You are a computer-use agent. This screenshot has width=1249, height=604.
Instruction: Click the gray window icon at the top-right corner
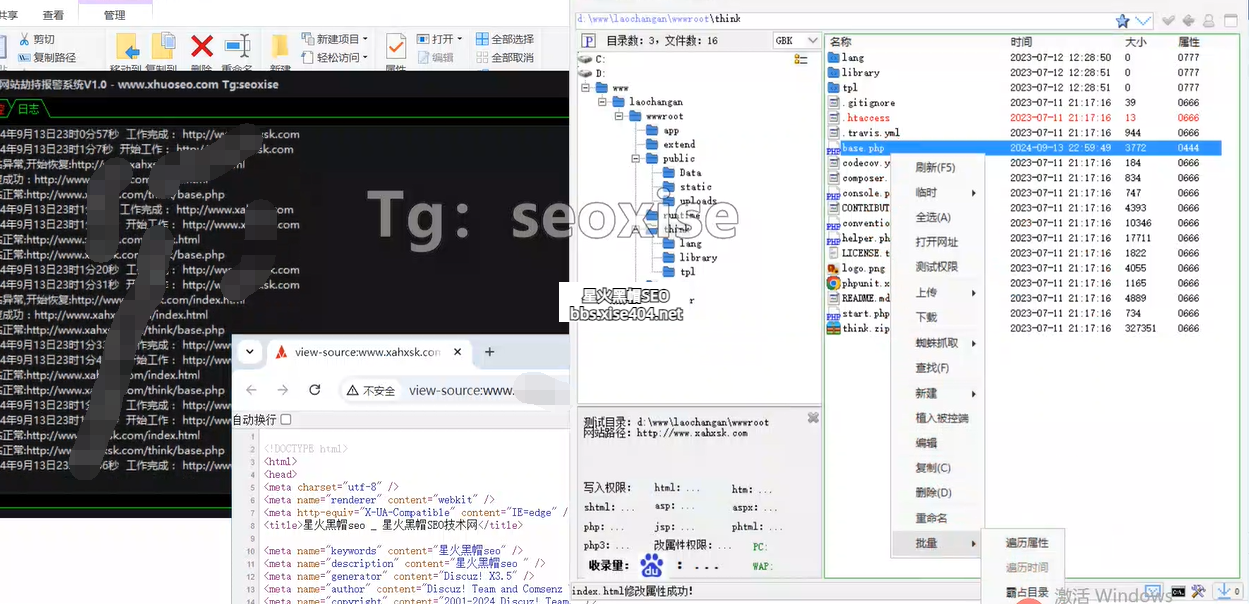click(1230, 20)
